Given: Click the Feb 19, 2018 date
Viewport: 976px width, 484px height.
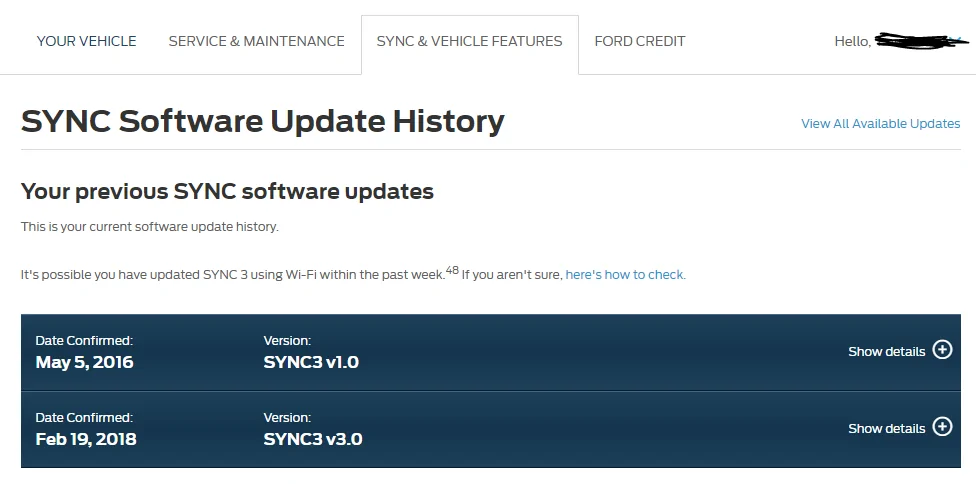Looking at the screenshot, I should coord(86,439).
